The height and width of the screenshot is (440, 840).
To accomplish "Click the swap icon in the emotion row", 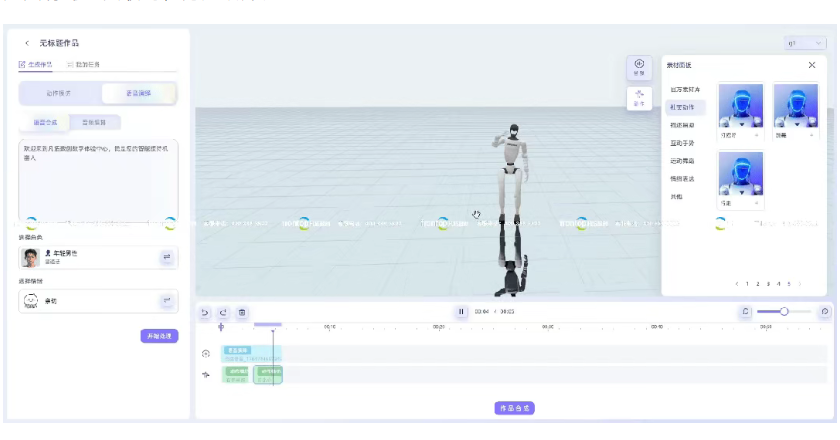I will tap(166, 300).
